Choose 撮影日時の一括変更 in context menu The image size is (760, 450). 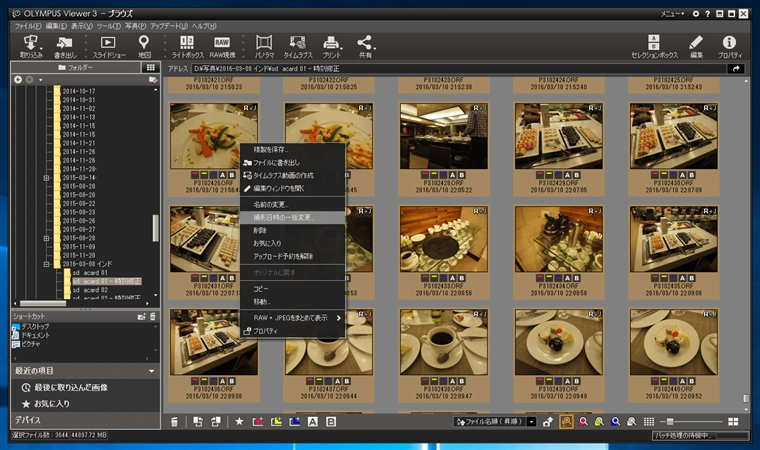click(293, 218)
